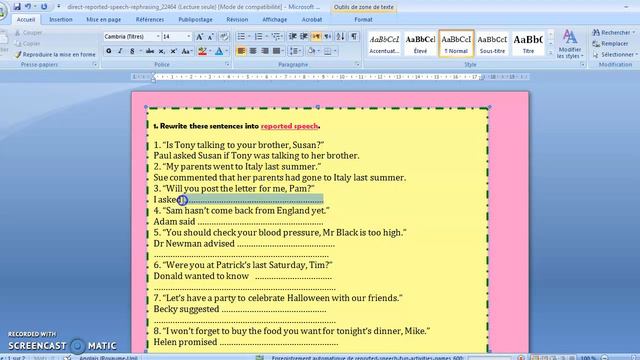Open the font size 14 dropdown
This screenshot has width=640, height=360.
pos(189,37)
